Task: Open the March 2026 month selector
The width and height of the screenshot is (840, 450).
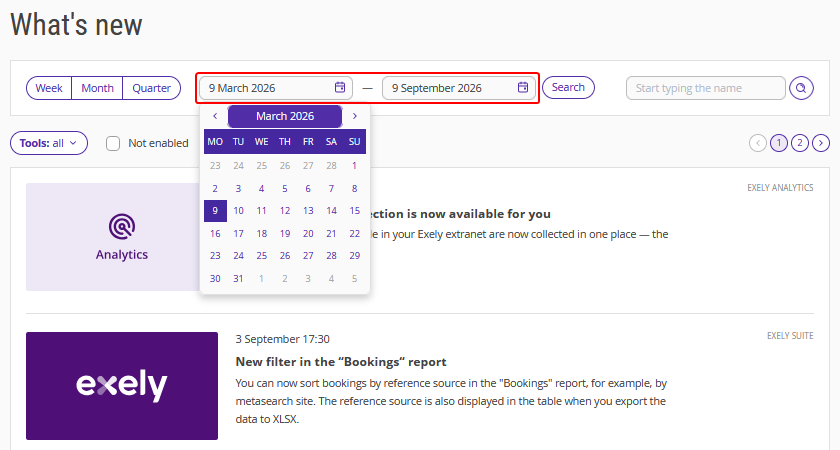Action: click(285, 116)
